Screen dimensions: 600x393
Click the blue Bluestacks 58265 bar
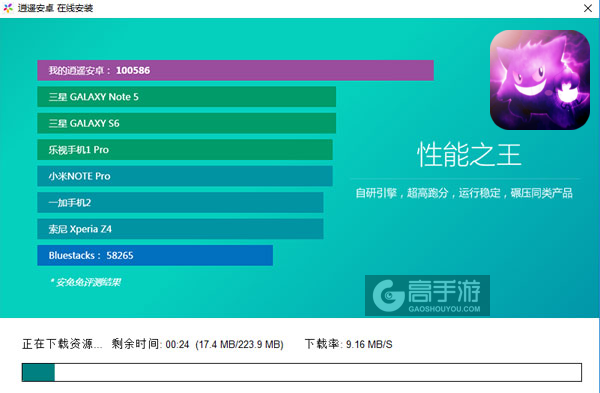point(155,255)
